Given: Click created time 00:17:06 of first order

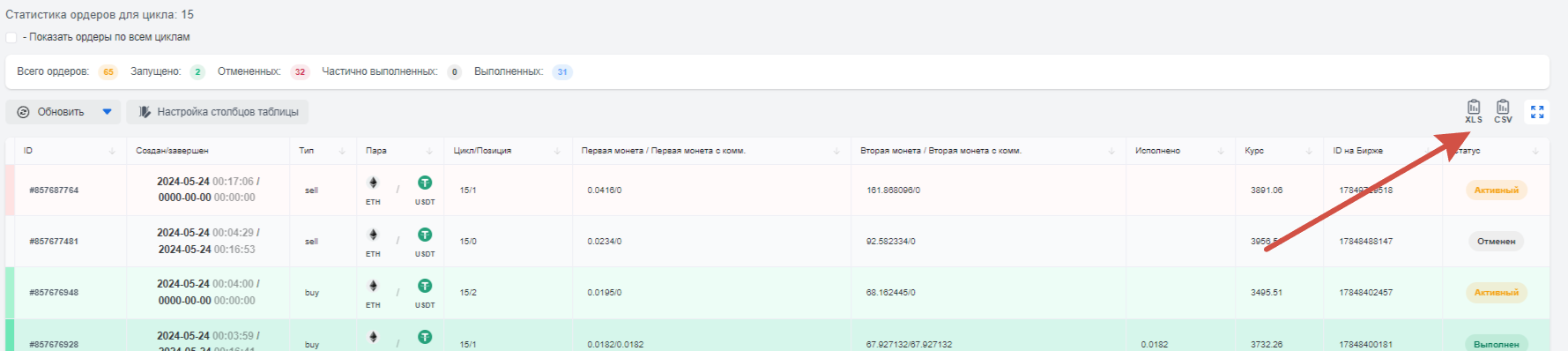Looking at the screenshot, I should [x=233, y=182].
